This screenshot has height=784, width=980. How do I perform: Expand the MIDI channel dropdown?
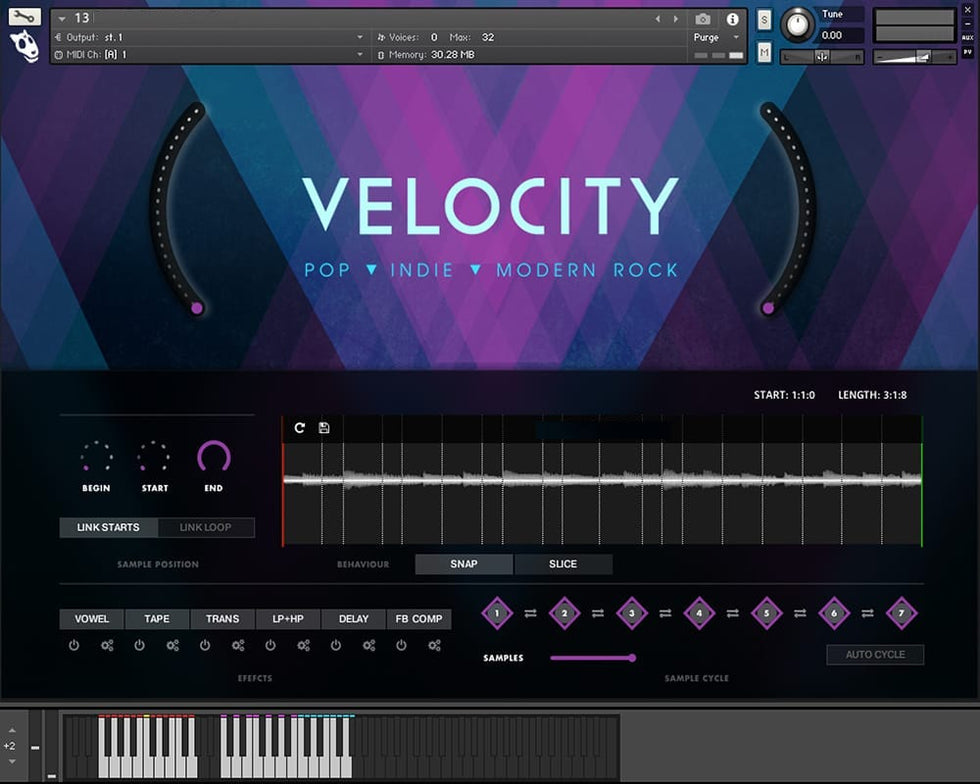[x=360, y=54]
